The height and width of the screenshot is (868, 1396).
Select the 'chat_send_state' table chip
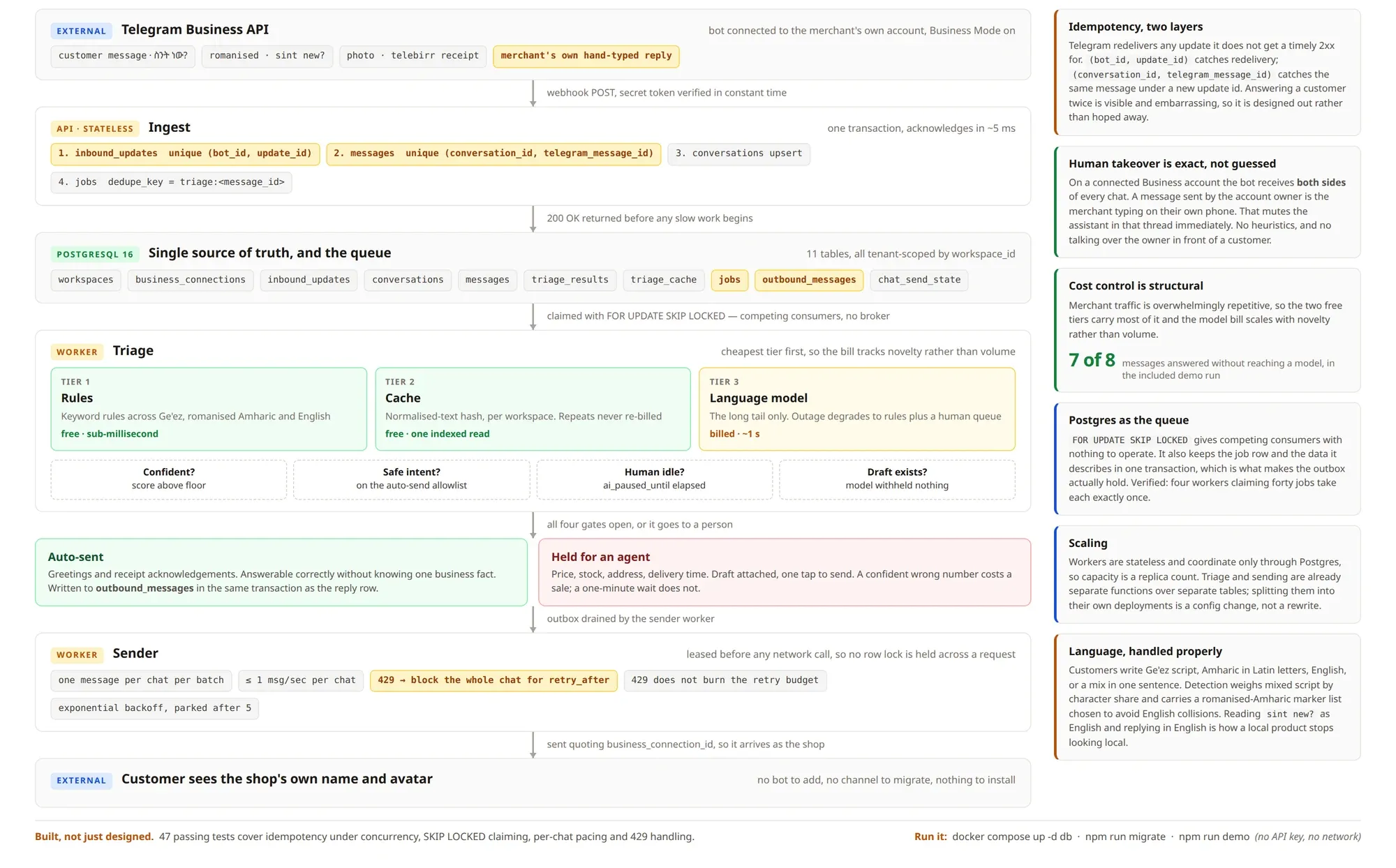[919, 280]
